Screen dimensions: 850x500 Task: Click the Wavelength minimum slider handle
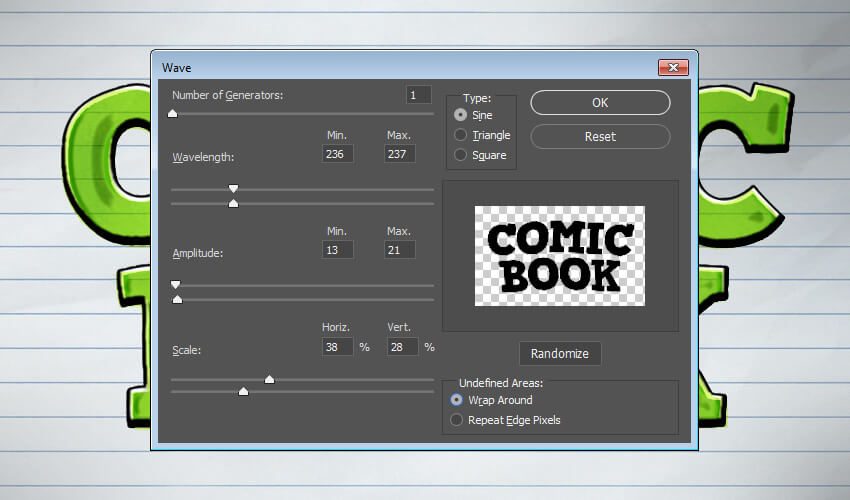tap(233, 189)
